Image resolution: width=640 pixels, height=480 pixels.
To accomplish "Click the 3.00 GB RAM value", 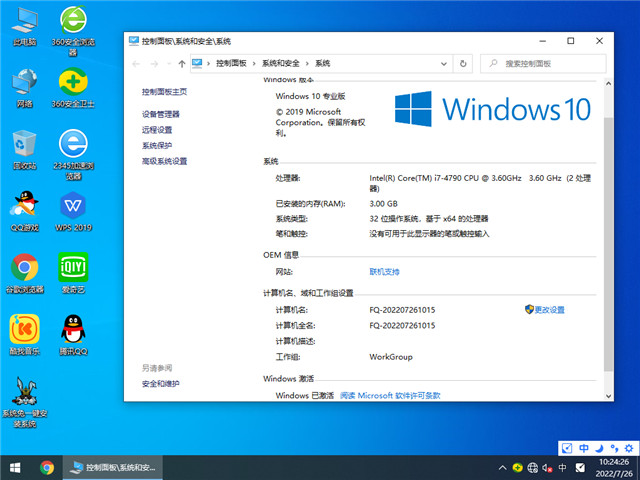I will [x=383, y=204].
